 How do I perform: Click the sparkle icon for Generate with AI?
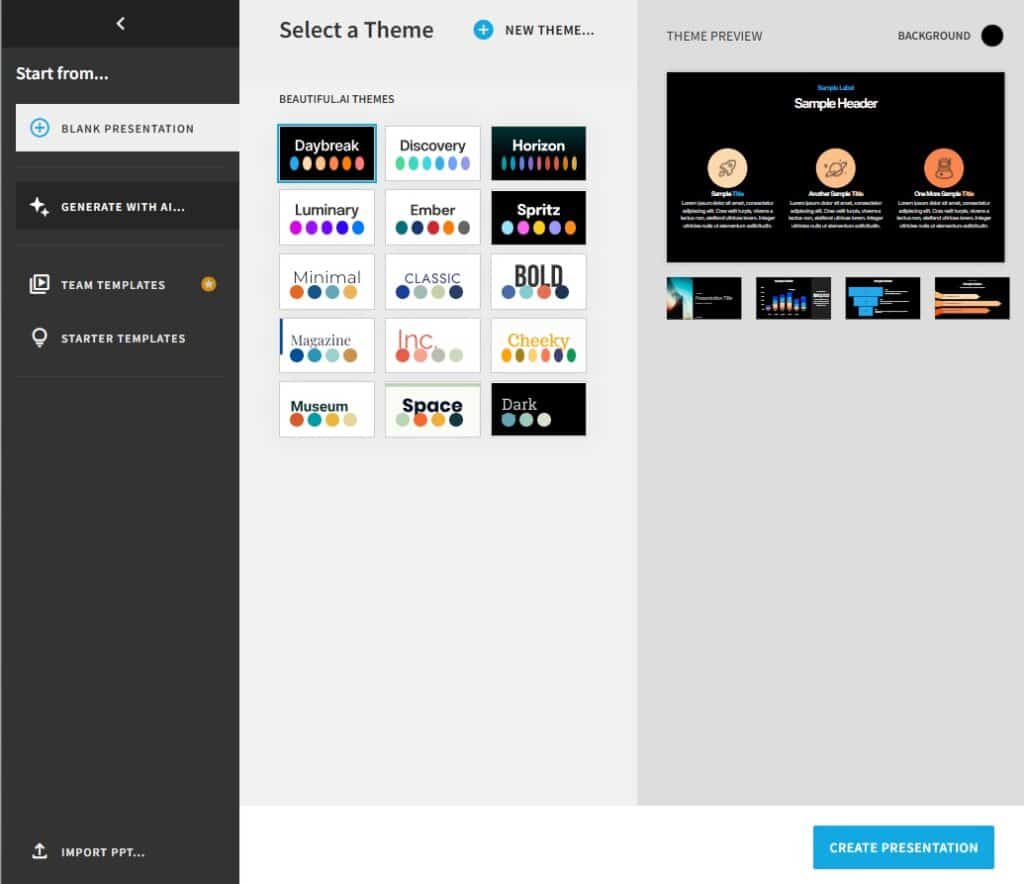[39, 207]
